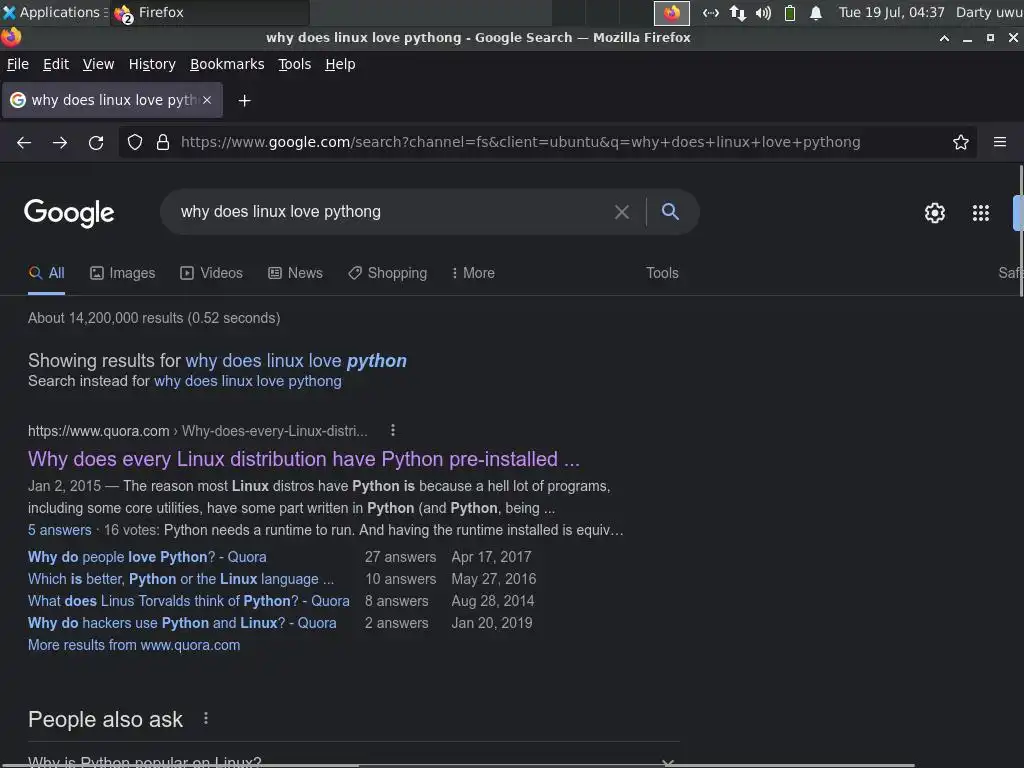Go back to the previous page
Screen dimensions: 1024x768
click(24, 142)
